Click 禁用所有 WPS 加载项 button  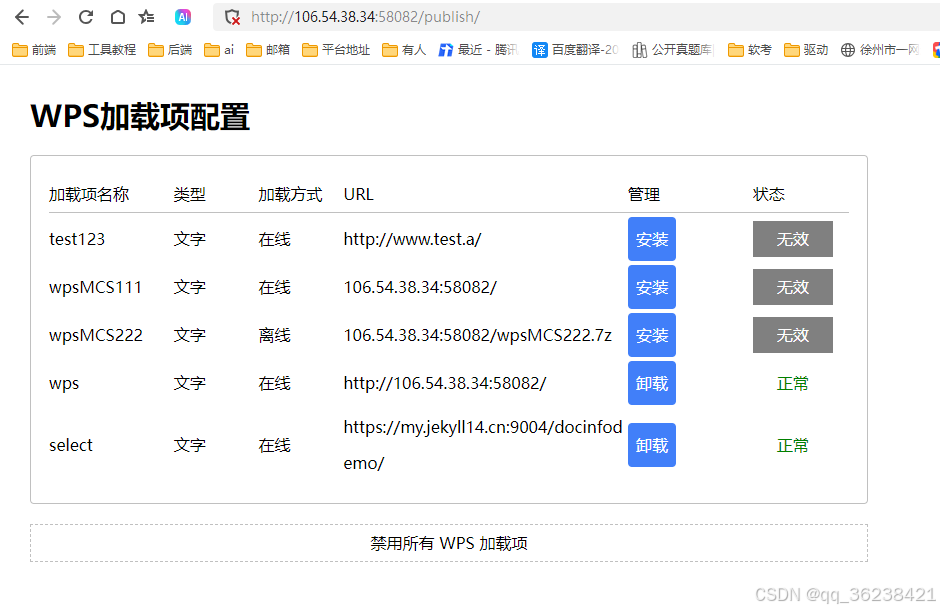coord(448,543)
